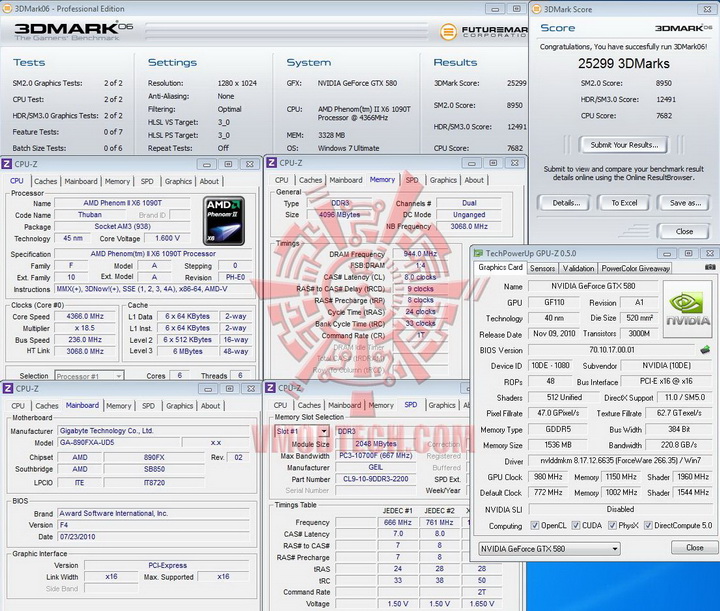The height and width of the screenshot is (611, 720).
Task: Expand the Slot #1 memory slot dropdown
Action: pos(302,431)
